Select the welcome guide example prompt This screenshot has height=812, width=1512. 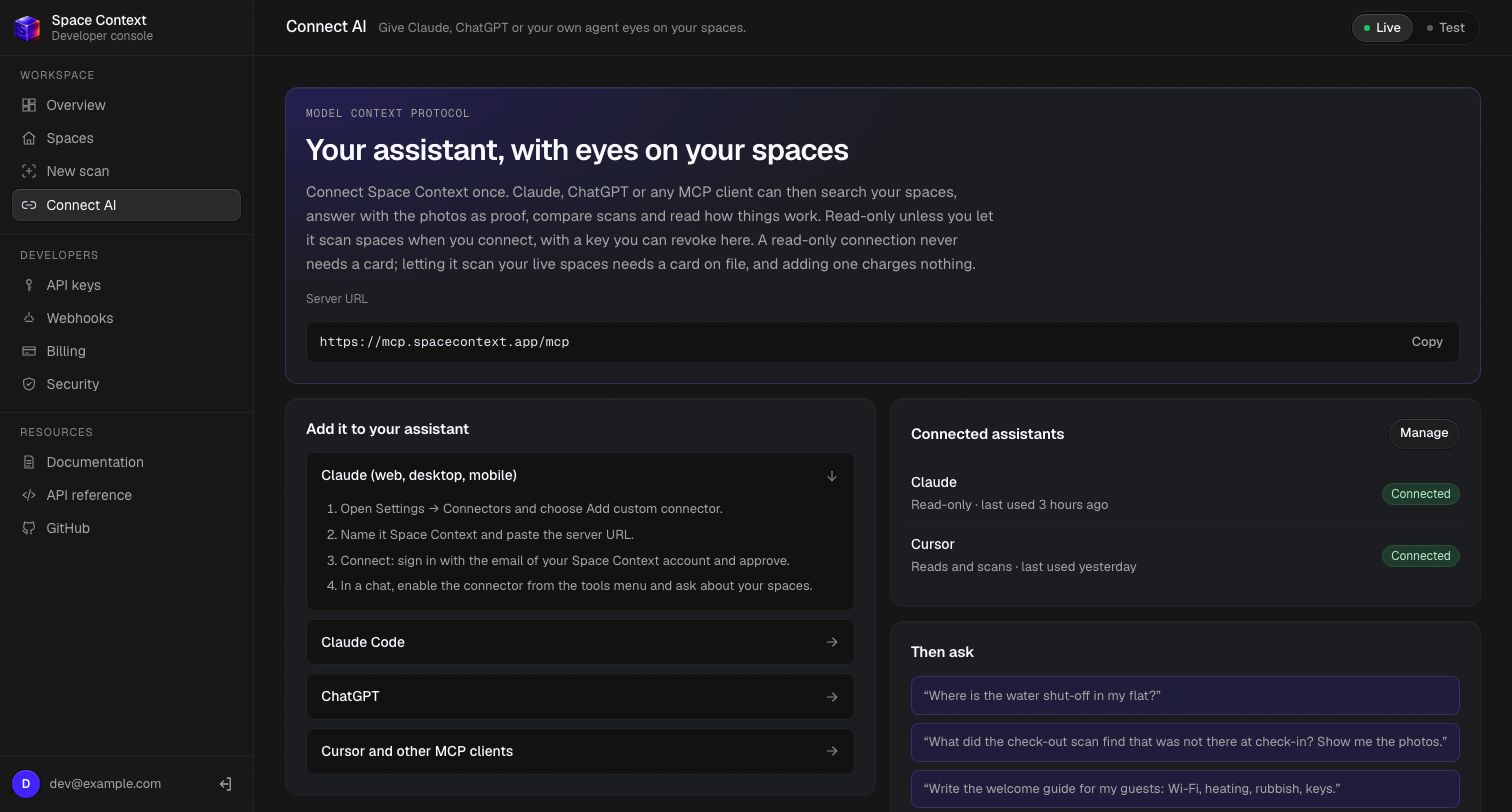click(1185, 789)
